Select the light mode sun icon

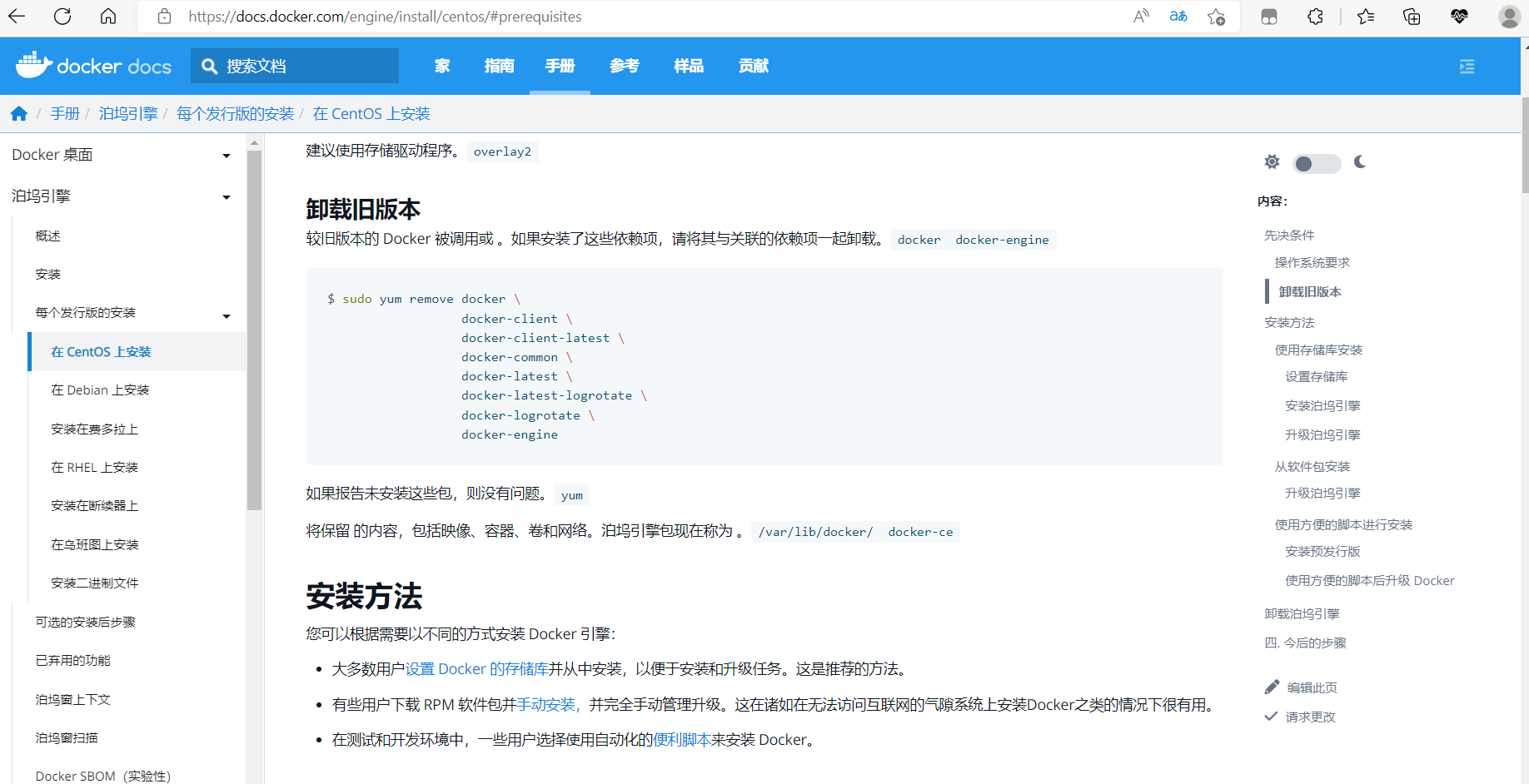(x=1272, y=161)
